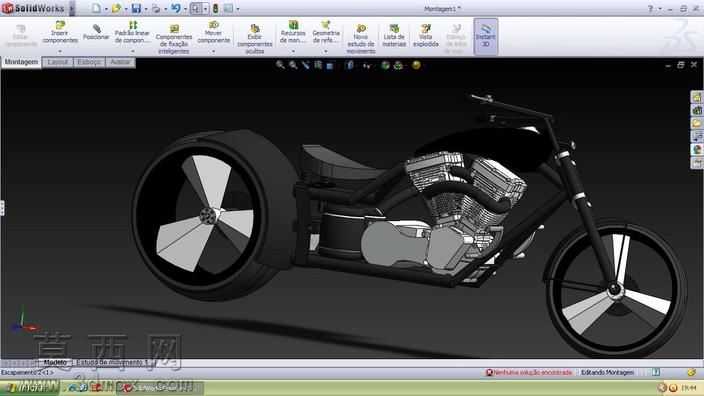Click the Apply scene icon in viewport toolbar
This screenshot has width=704, height=396.
(x=398, y=66)
